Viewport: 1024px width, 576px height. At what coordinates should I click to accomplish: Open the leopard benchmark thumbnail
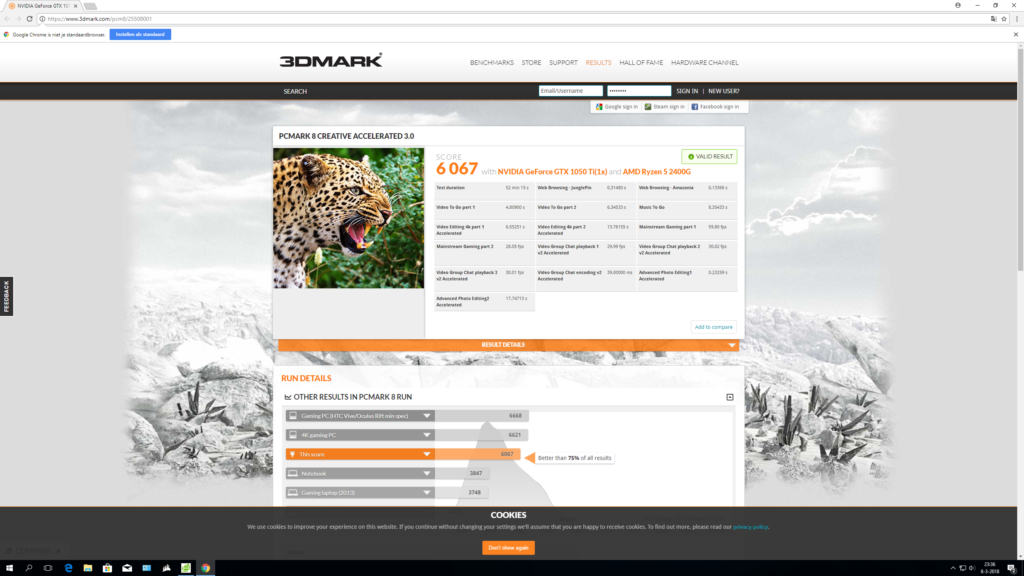coord(349,218)
